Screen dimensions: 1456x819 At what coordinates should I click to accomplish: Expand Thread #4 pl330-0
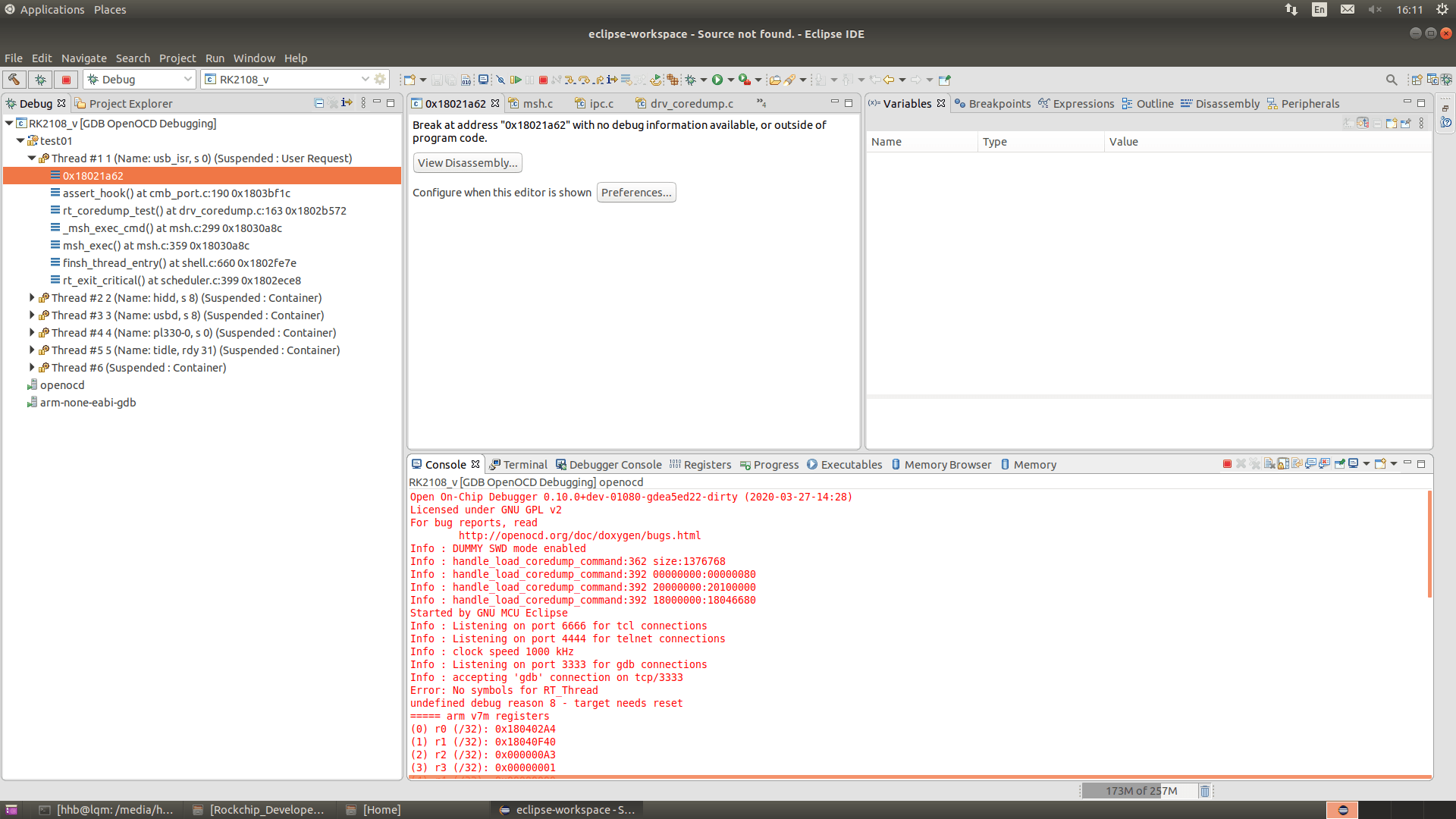pos(32,332)
